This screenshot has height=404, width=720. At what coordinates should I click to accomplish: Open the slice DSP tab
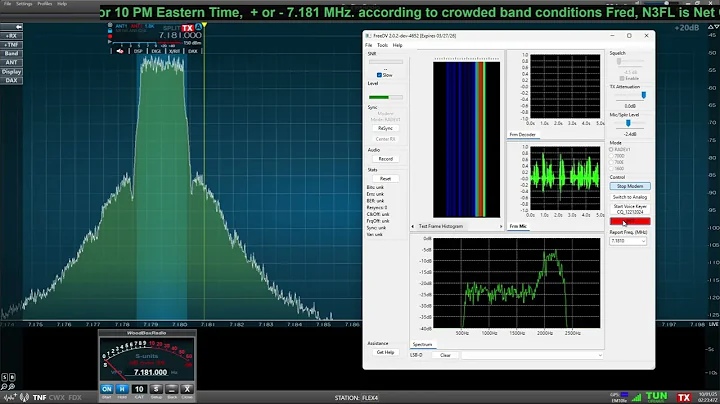138,51
